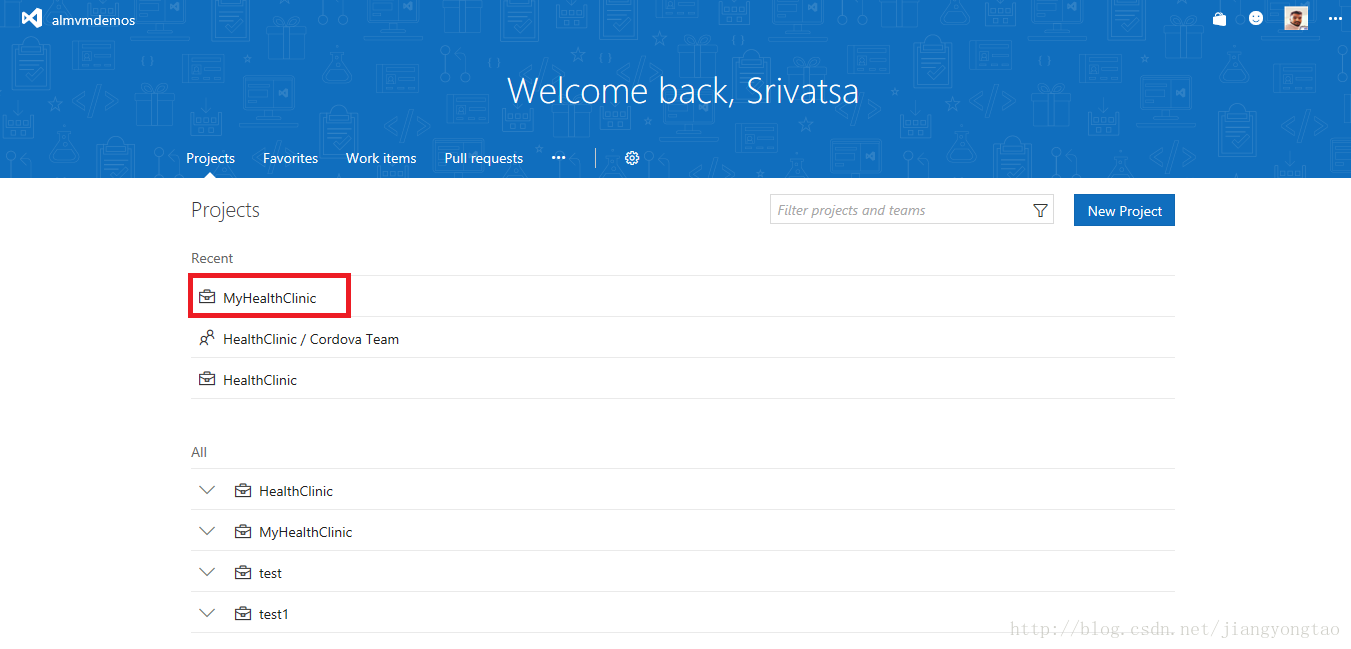Open MyHealthClinic under All projects
This screenshot has height=649, width=1351.
point(305,532)
